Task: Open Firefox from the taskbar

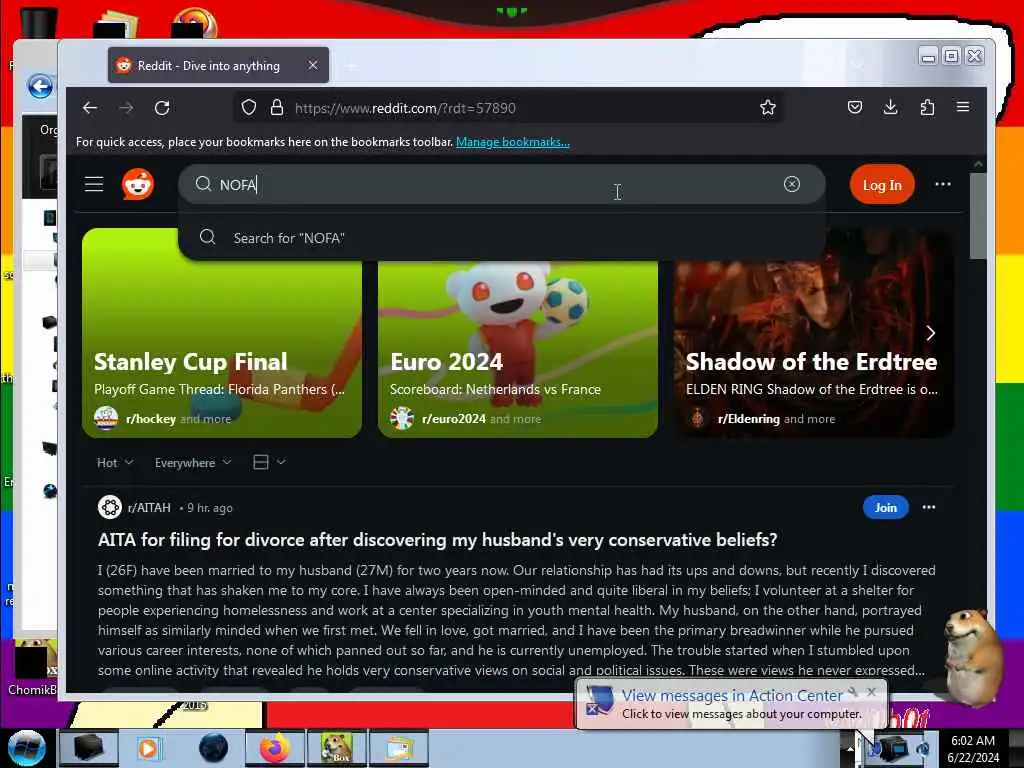Action: click(275, 748)
